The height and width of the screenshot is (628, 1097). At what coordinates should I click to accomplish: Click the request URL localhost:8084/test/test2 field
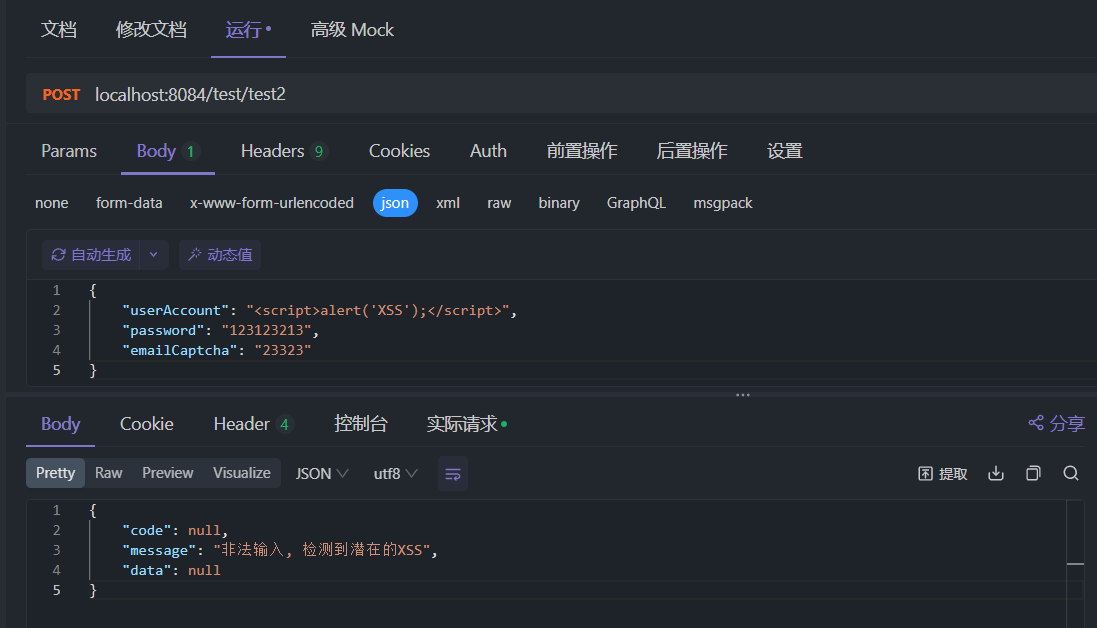[x=190, y=94]
